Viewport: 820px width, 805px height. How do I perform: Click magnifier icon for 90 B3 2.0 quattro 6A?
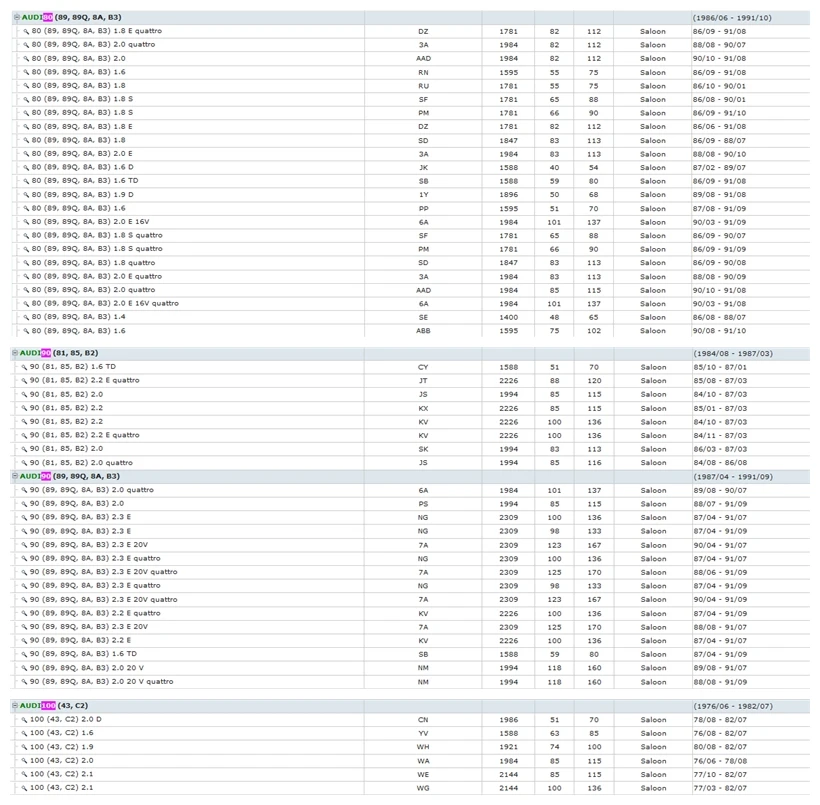(x=24, y=490)
